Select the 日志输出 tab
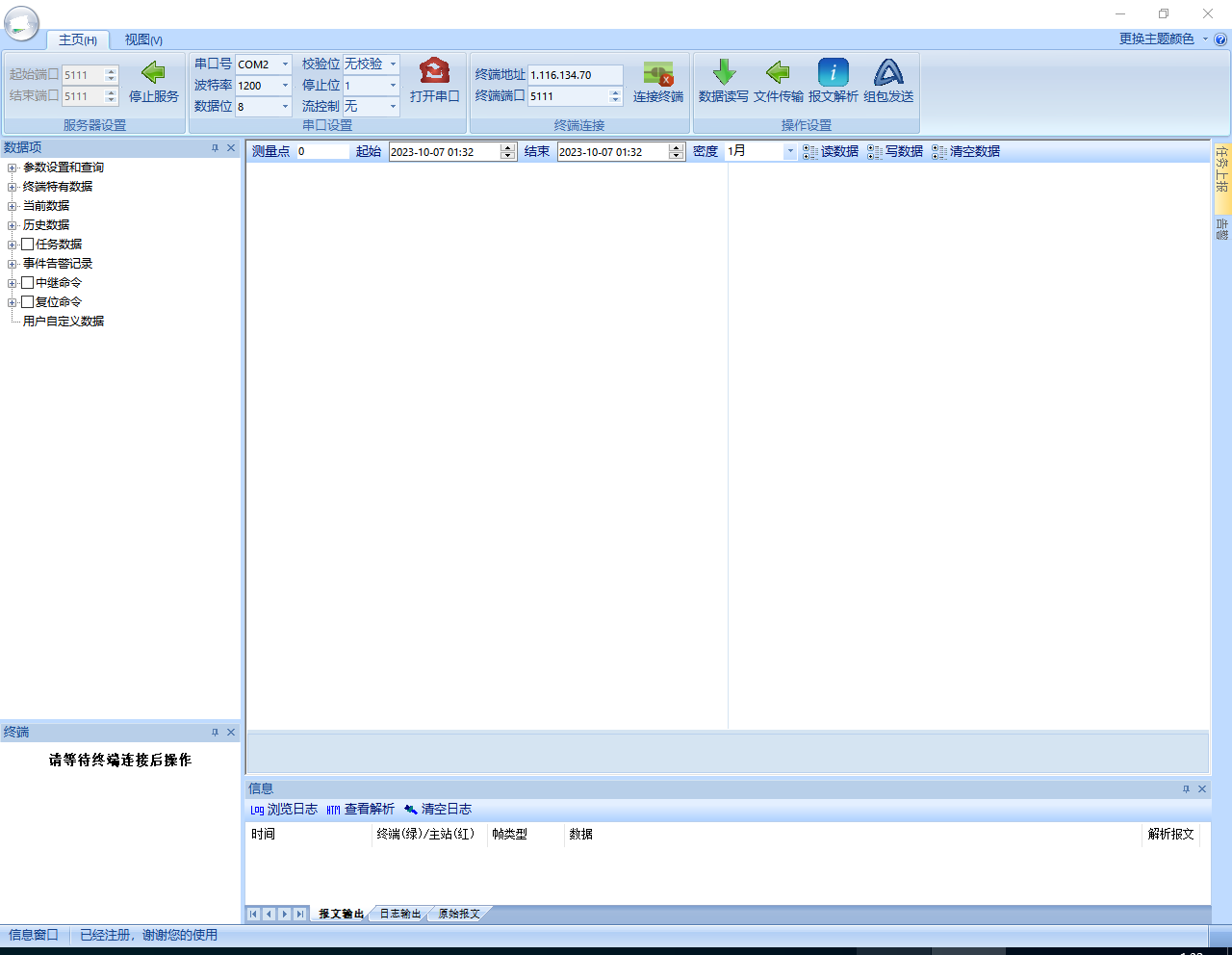Viewport: 1232px width, 955px height. (399, 915)
